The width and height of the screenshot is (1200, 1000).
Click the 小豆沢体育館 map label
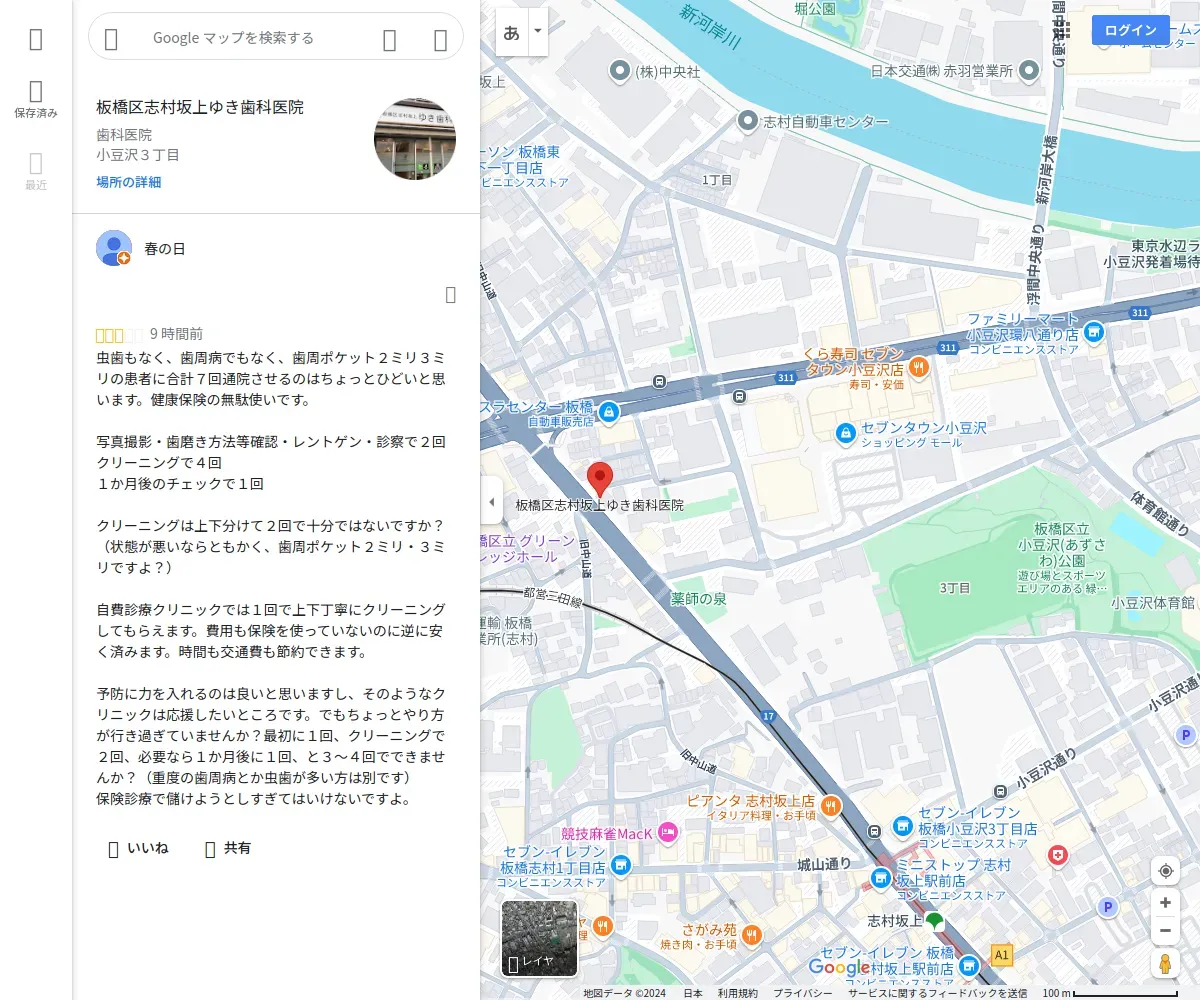point(1153,602)
